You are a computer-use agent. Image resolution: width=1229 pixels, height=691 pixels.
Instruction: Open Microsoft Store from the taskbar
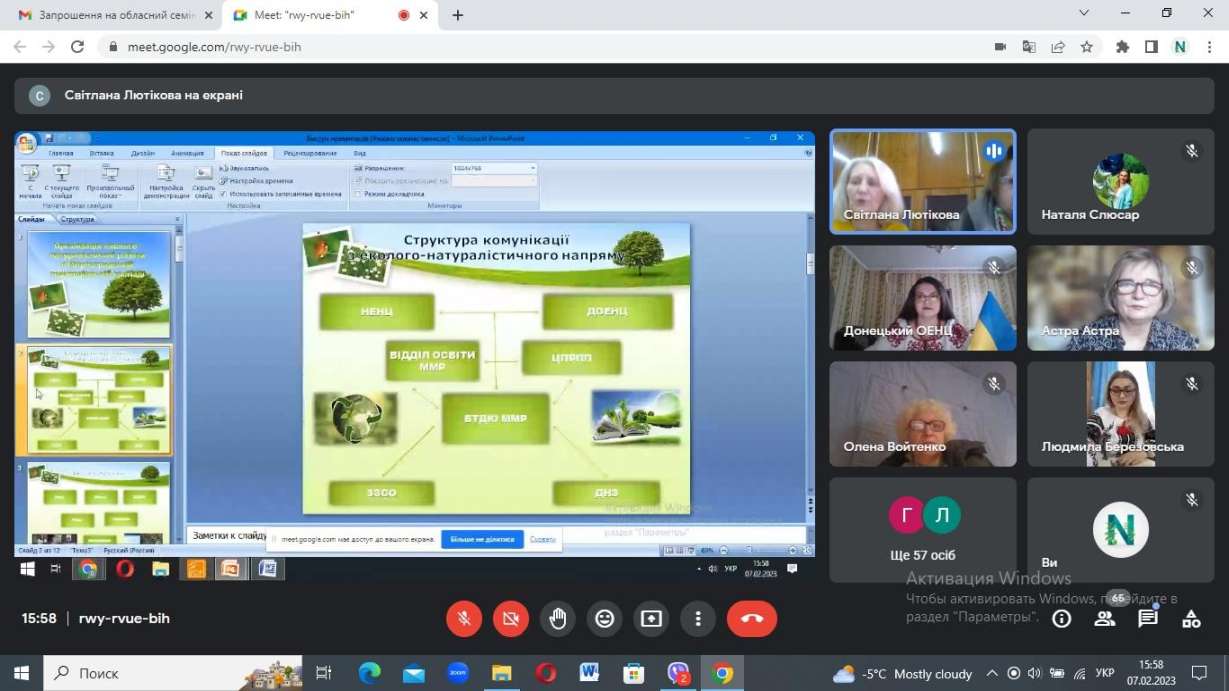coord(634,673)
